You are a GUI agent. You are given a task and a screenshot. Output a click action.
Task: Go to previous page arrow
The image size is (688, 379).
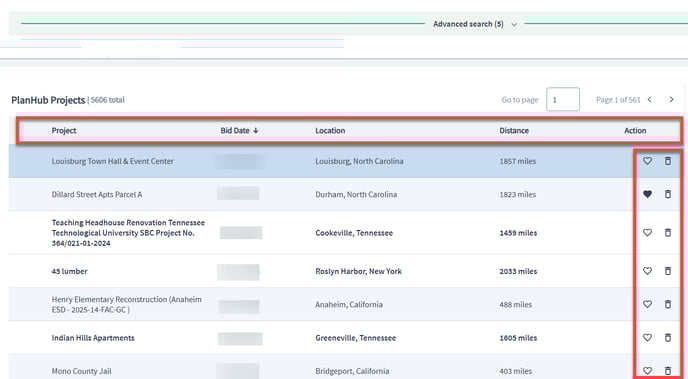click(650, 100)
